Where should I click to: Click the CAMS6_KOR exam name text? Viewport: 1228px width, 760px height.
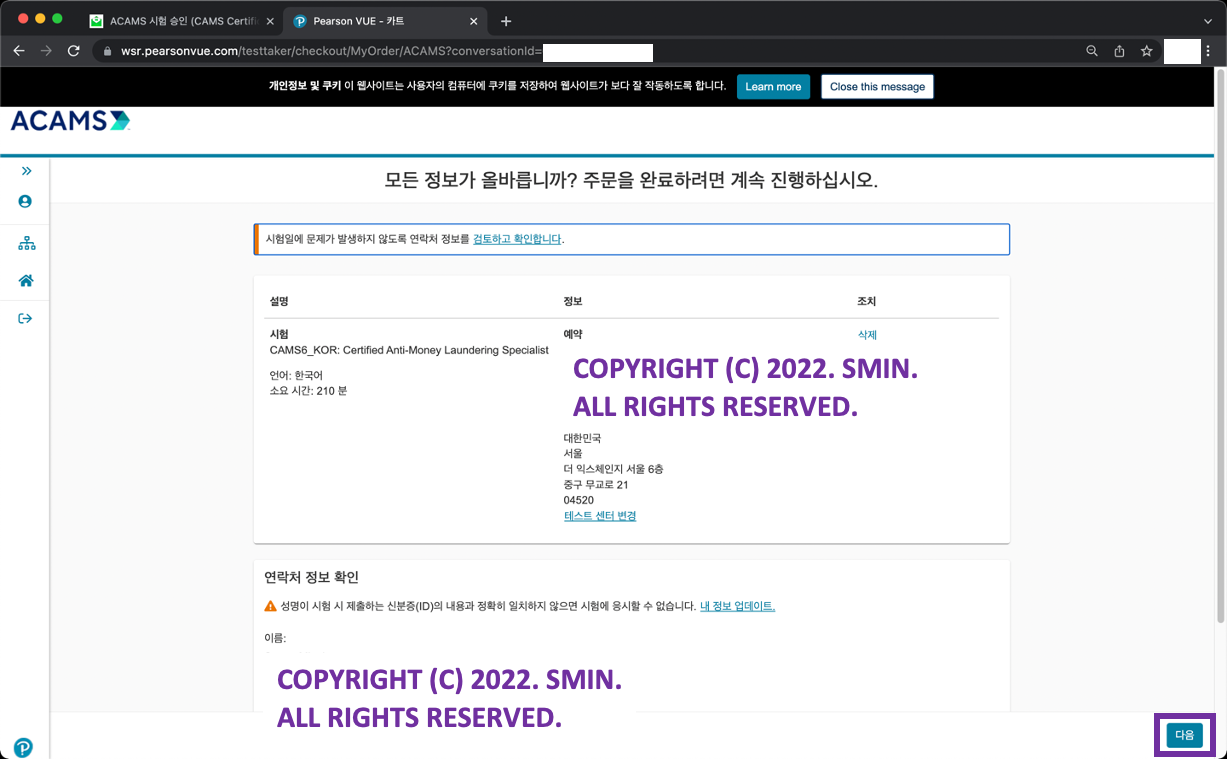[x=409, y=350]
